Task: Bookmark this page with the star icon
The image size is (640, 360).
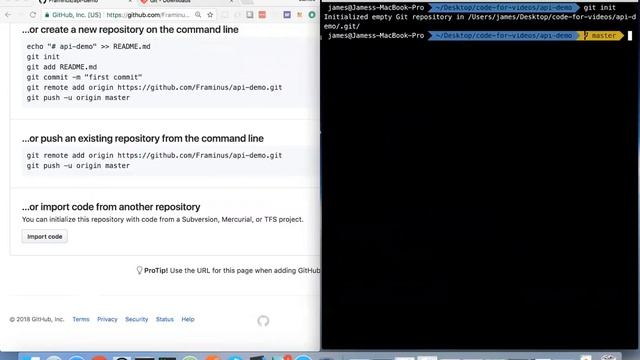Action: (210, 15)
